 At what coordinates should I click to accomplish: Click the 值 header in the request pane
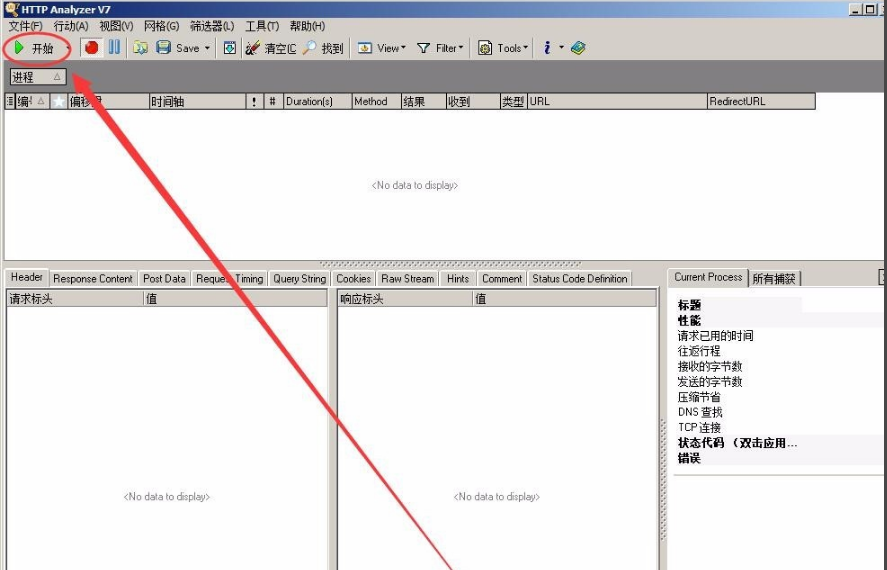click(235, 299)
